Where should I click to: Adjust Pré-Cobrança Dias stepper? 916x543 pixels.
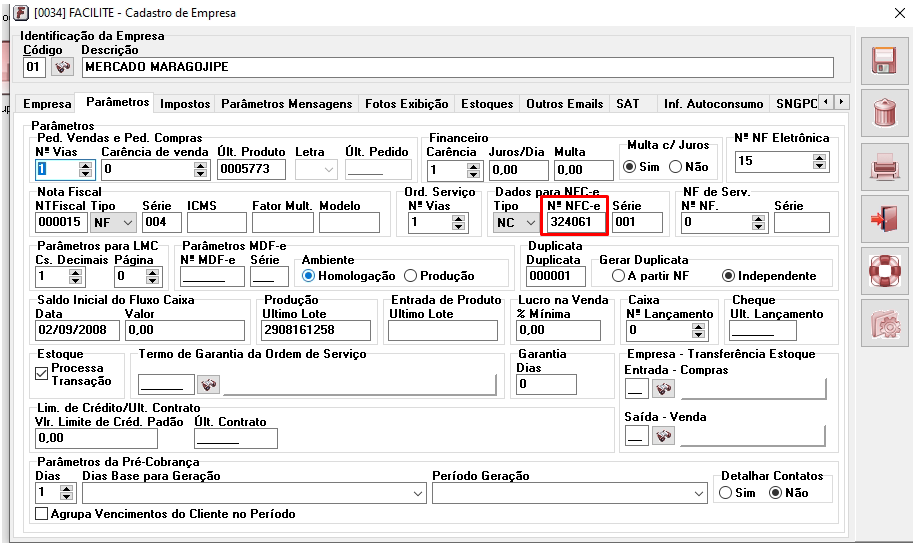point(67,493)
